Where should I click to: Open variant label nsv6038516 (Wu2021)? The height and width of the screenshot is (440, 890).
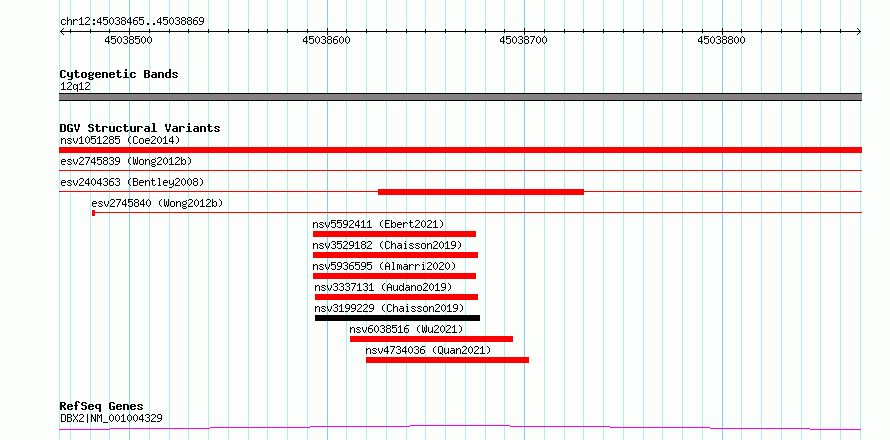pos(406,329)
